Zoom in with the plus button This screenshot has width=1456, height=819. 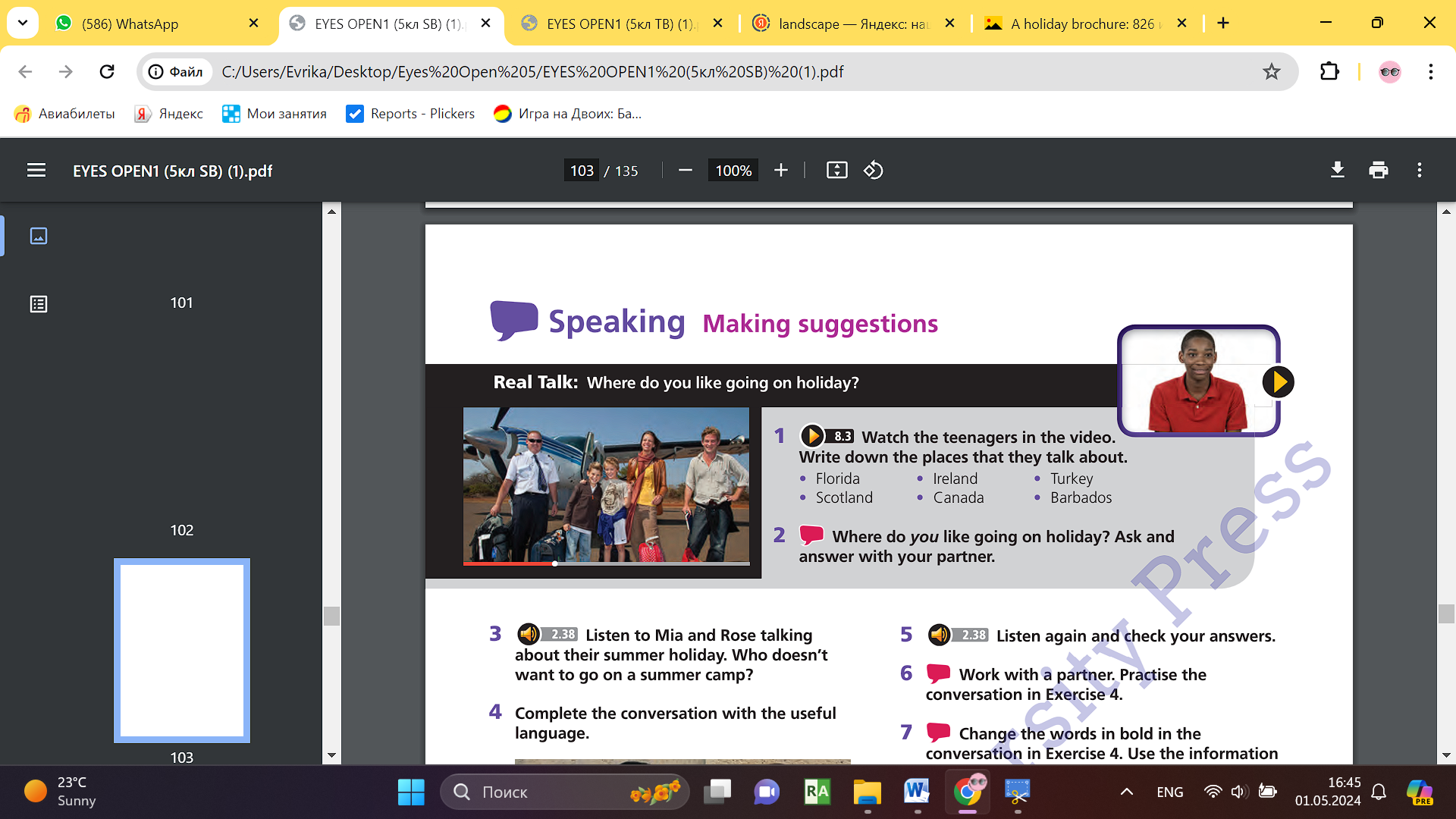pyautogui.click(x=781, y=171)
